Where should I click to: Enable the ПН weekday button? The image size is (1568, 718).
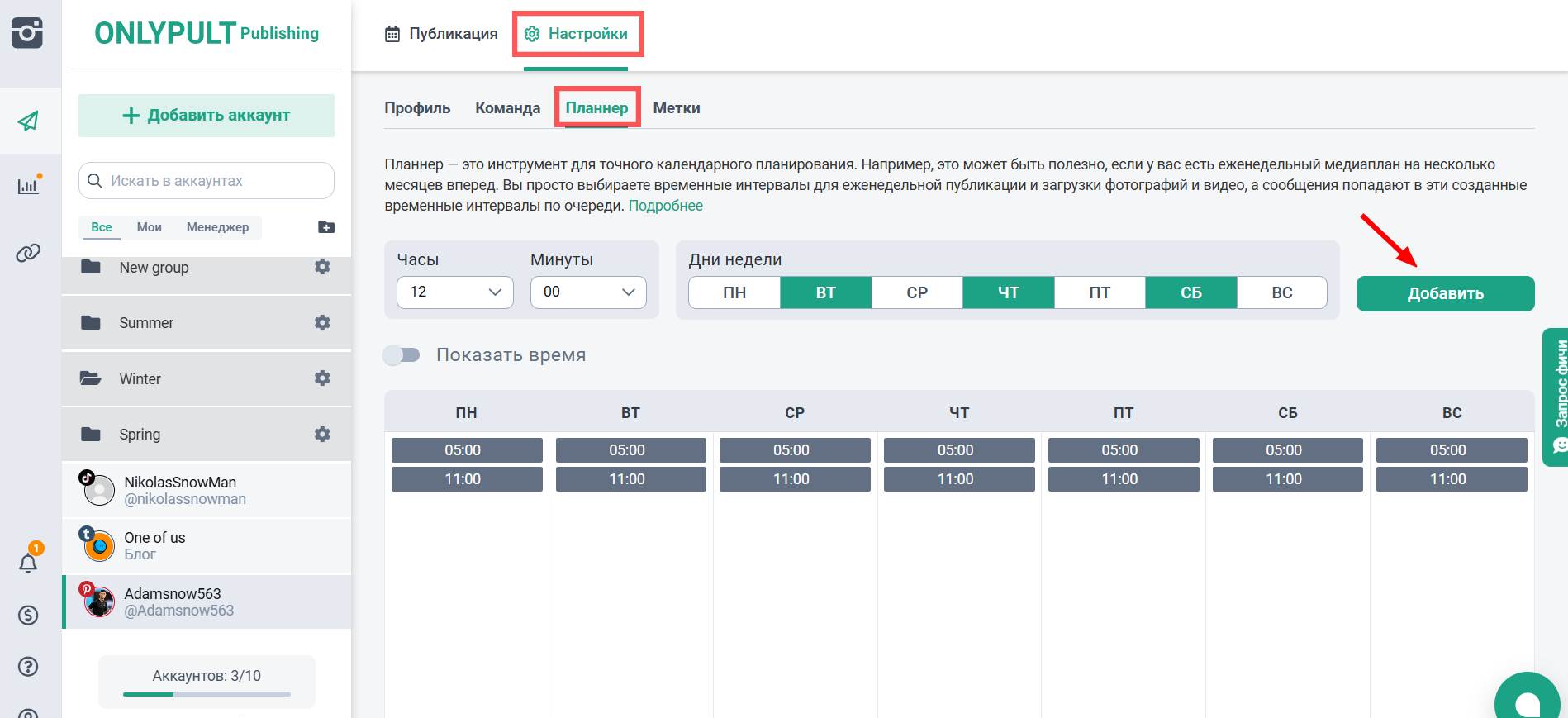point(734,292)
